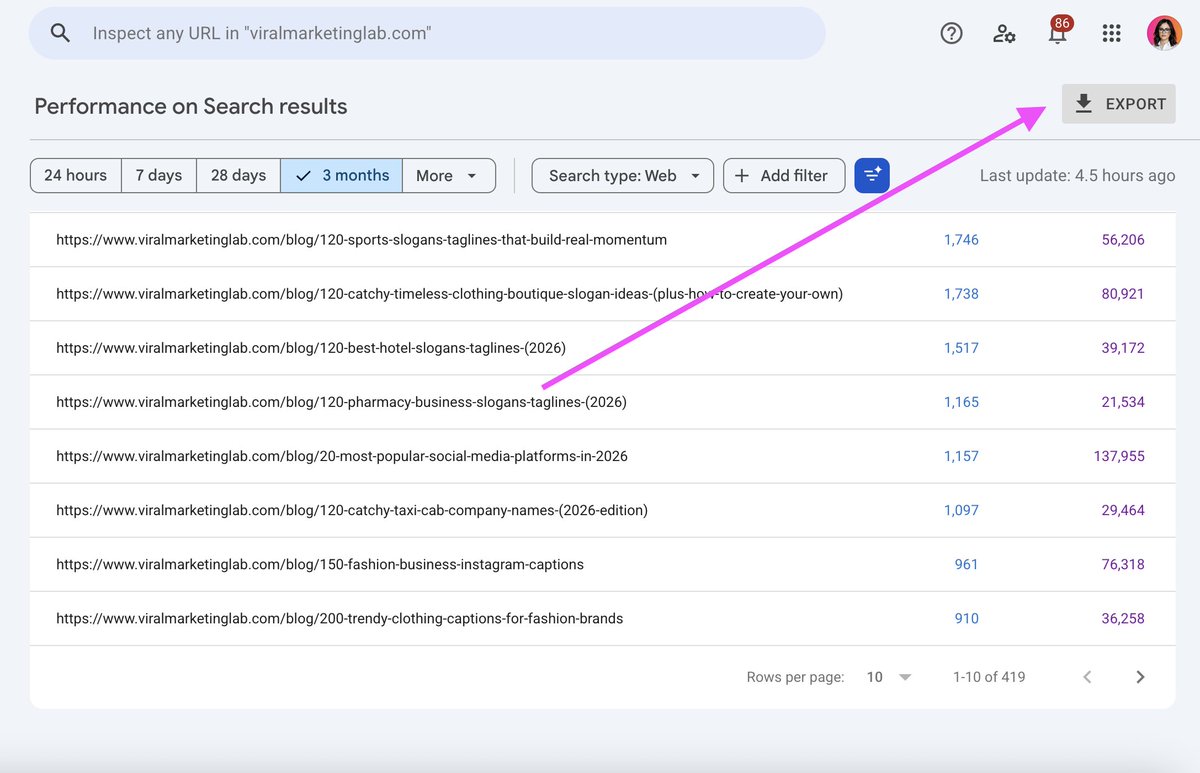
Task: Click the search magnifier icon
Action: tap(60, 33)
